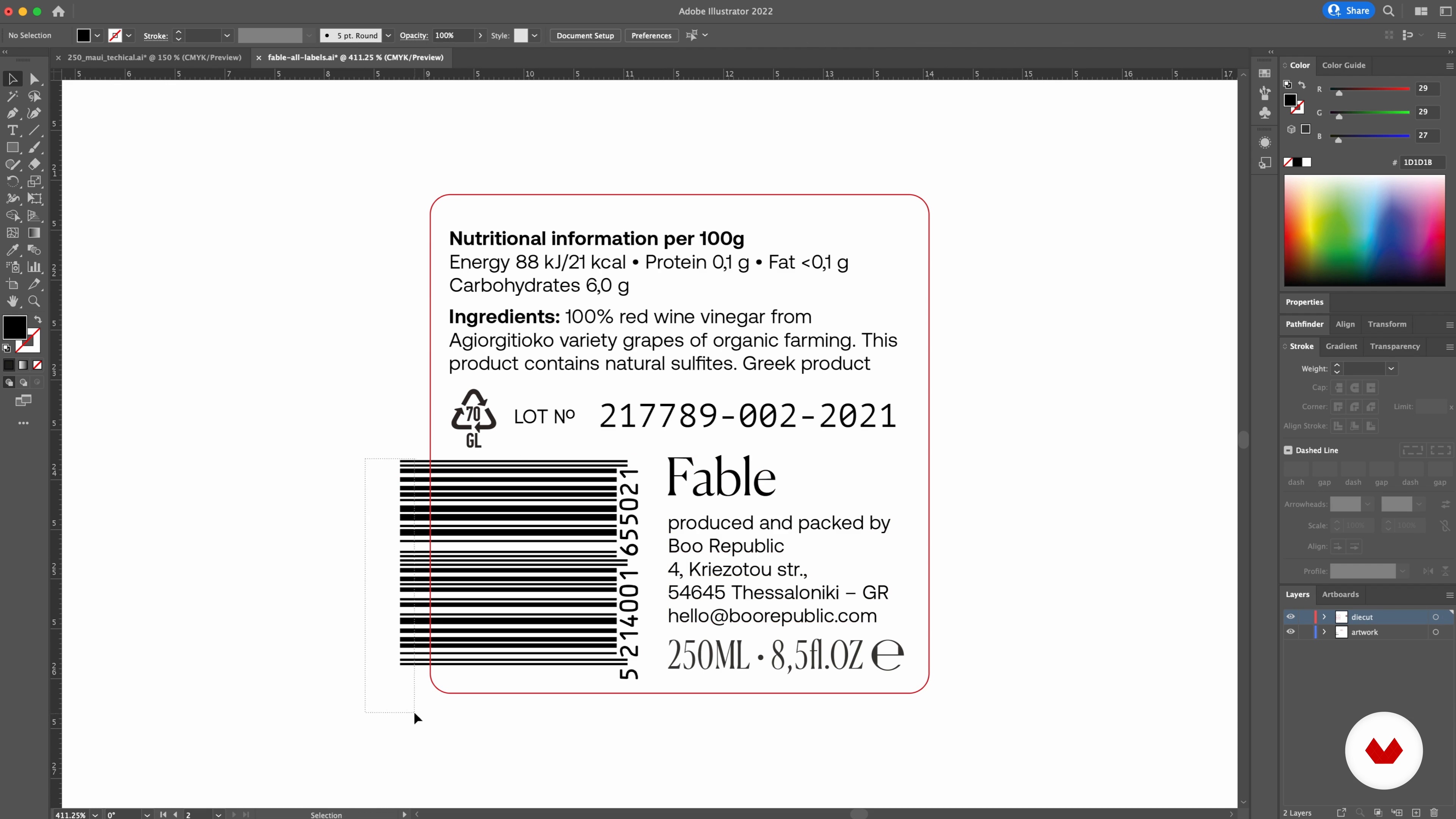Open the Stroke panel Weight dropdown

1391,369
